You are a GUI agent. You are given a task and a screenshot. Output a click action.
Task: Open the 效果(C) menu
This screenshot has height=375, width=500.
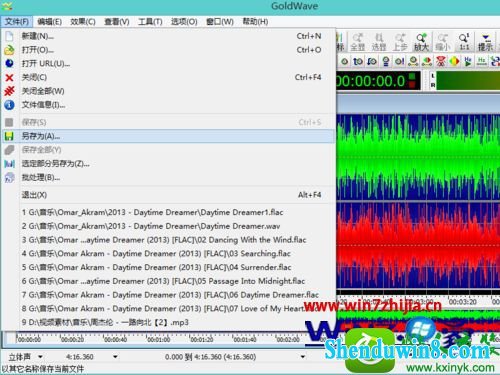[x=83, y=22]
